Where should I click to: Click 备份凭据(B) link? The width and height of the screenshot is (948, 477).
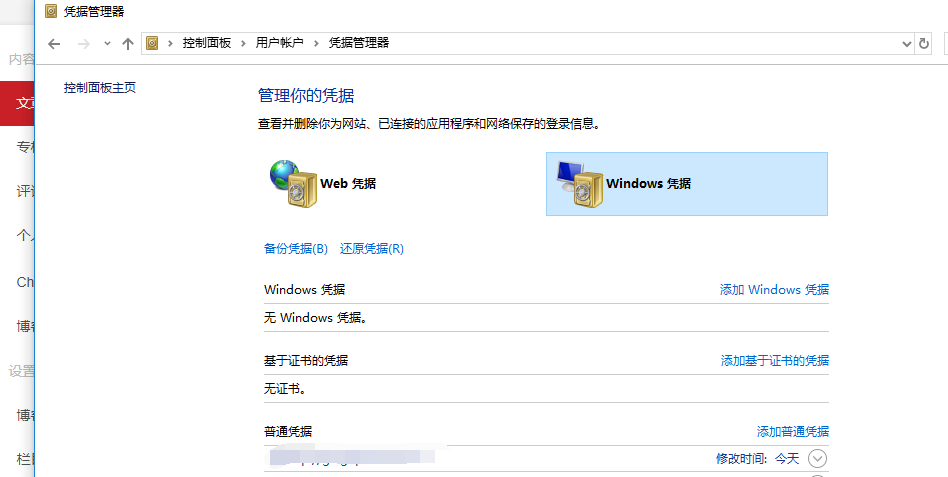[296, 248]
